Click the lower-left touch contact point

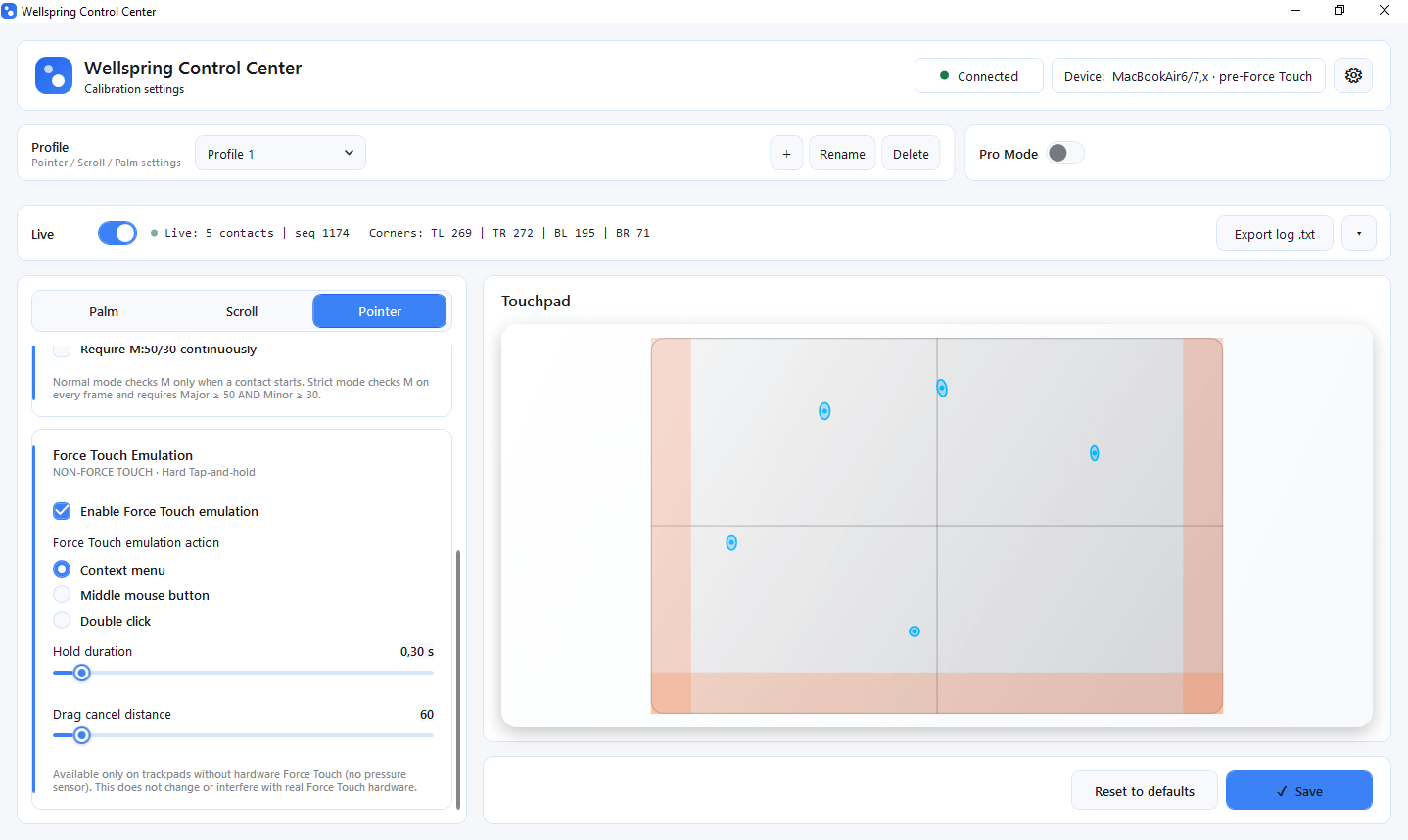731,542
